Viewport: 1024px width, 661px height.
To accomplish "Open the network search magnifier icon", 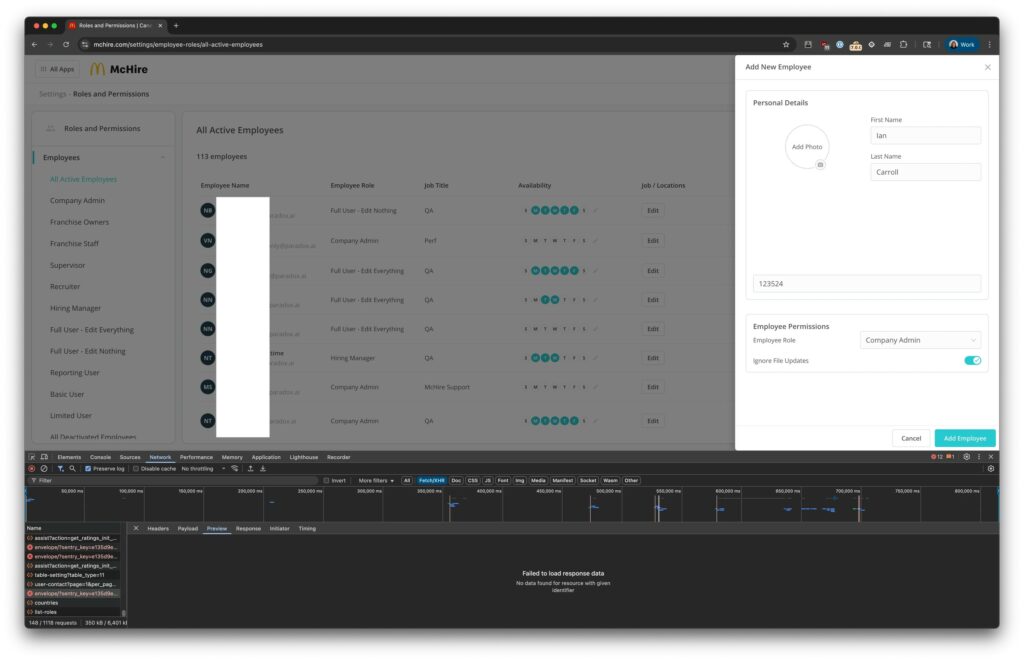I will click(x=72, y=468).
